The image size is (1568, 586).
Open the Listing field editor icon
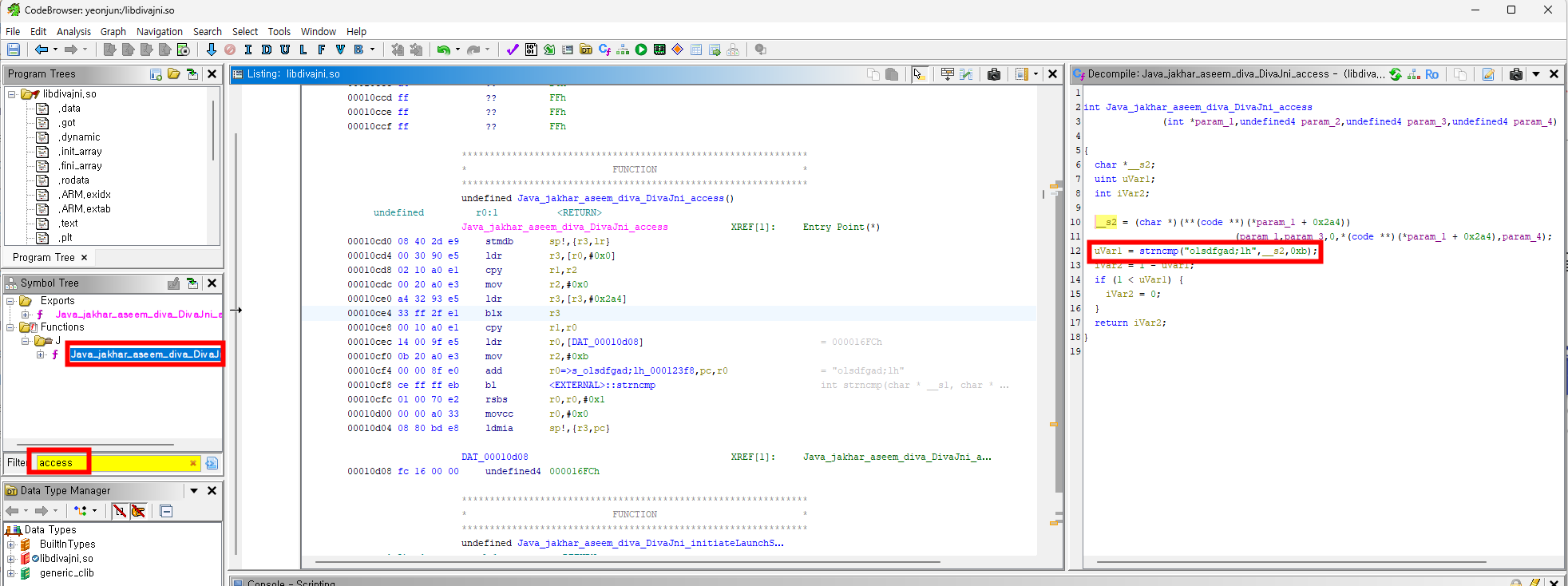(x=948, y=74)
